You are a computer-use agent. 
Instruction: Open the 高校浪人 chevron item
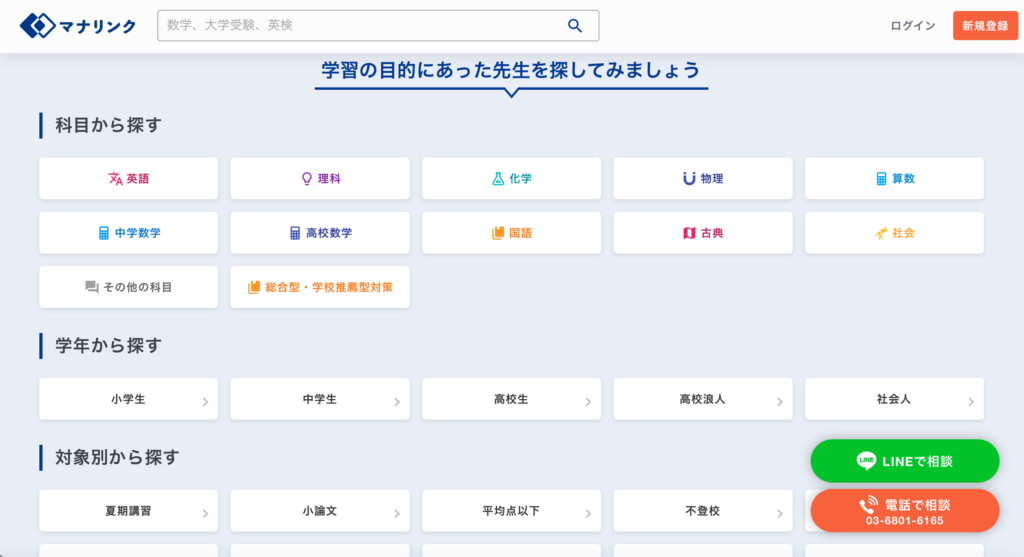702,399
